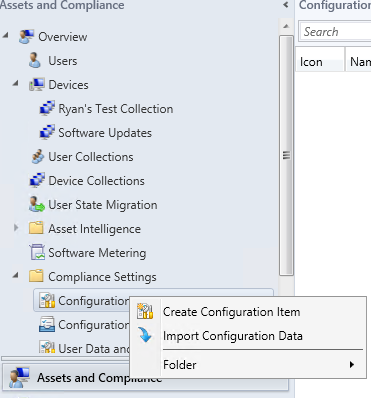Click the Device Collections icon
This screenshot has height=398, width=371.
(x=37, y=181)
